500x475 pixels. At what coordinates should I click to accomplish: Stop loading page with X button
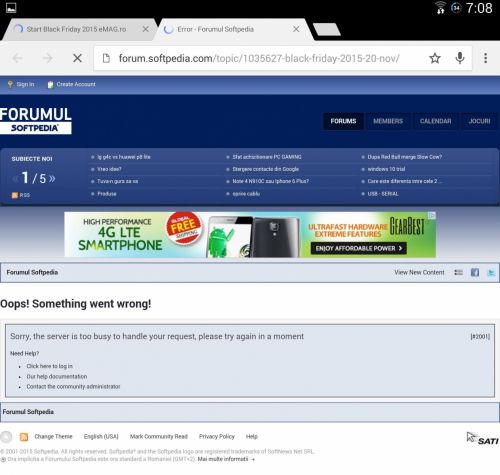(77, 58)
